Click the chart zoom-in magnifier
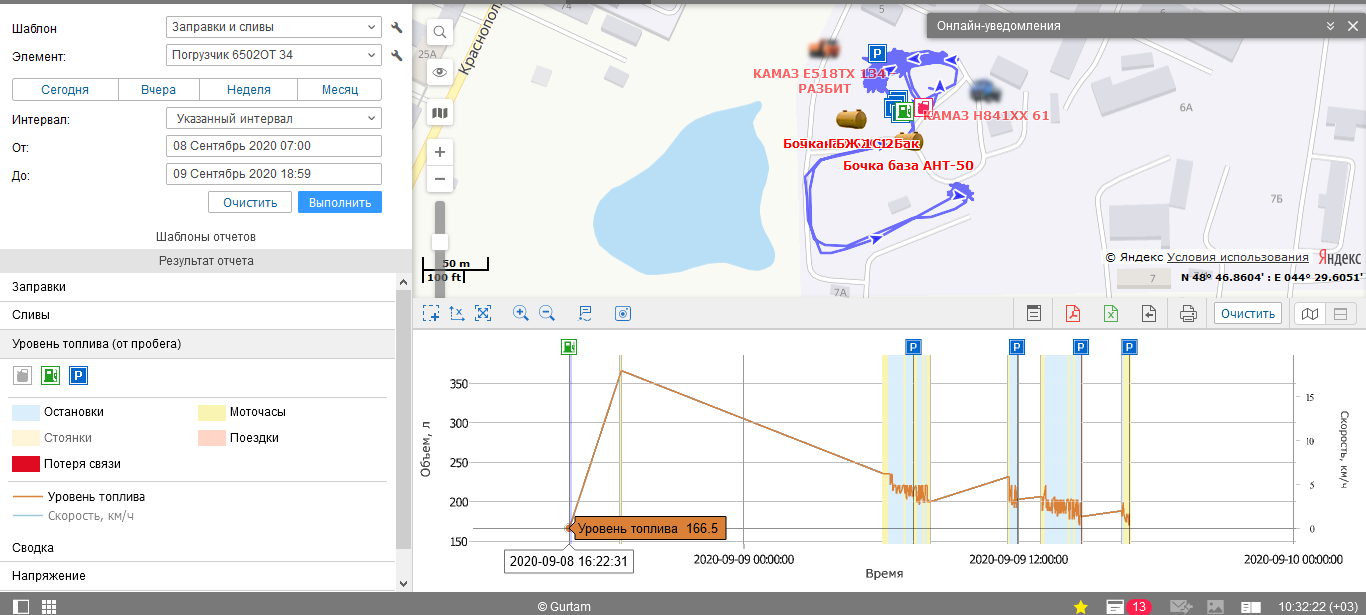 [520, 313]
